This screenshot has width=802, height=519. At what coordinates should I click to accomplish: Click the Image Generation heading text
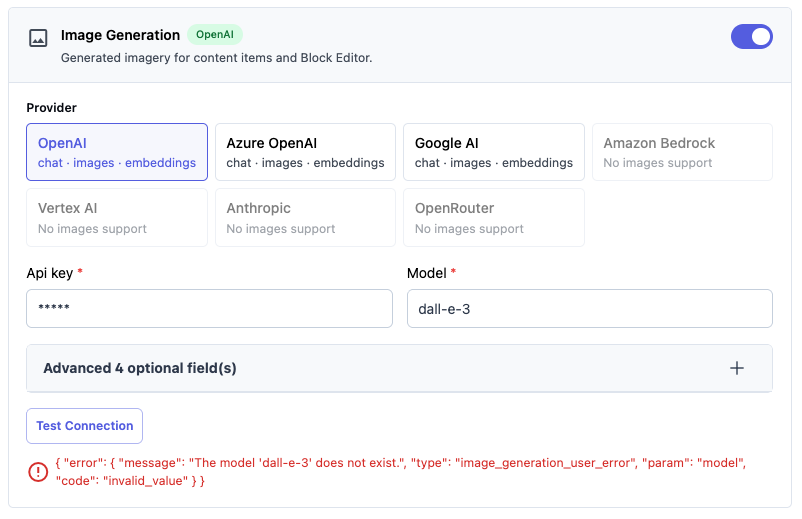click(120, 35)
